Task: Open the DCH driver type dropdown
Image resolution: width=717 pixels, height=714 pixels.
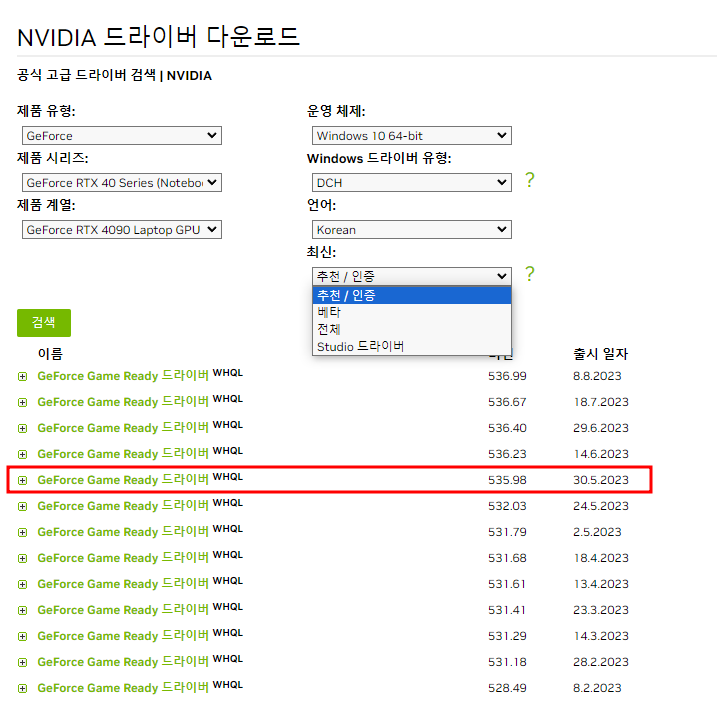Action: click(412, 183)
